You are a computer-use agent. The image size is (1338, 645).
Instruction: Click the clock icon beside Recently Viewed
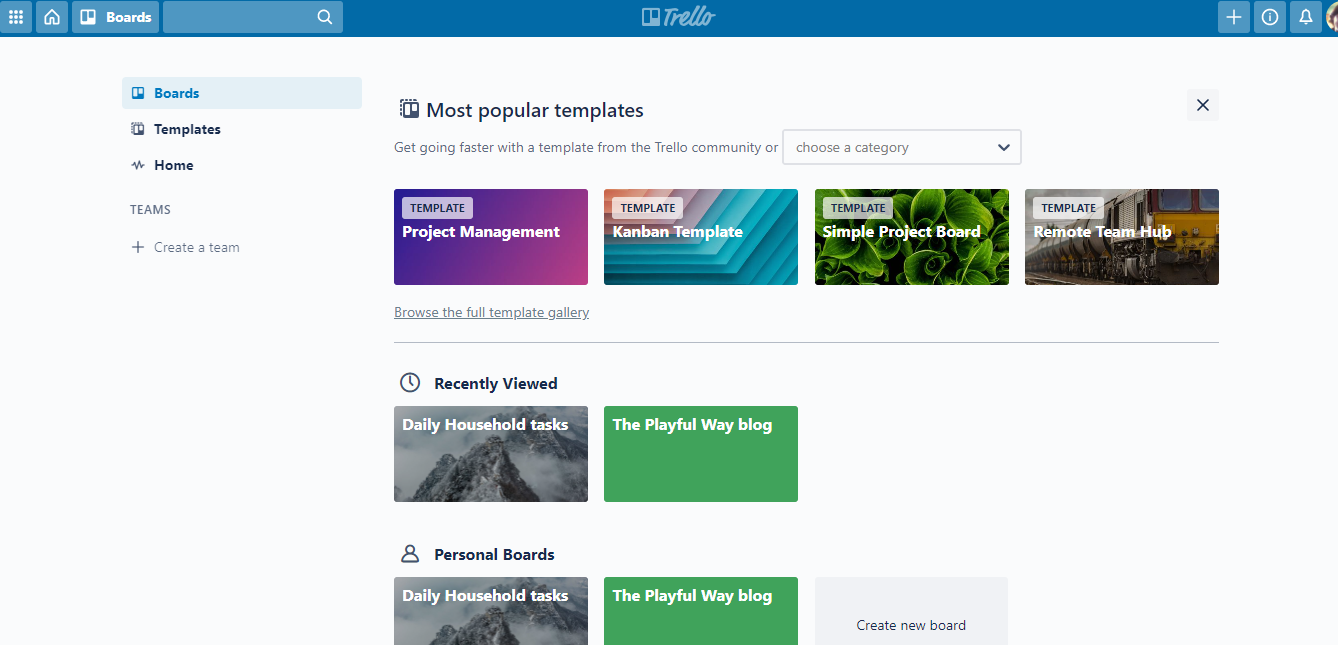point(410,383)
